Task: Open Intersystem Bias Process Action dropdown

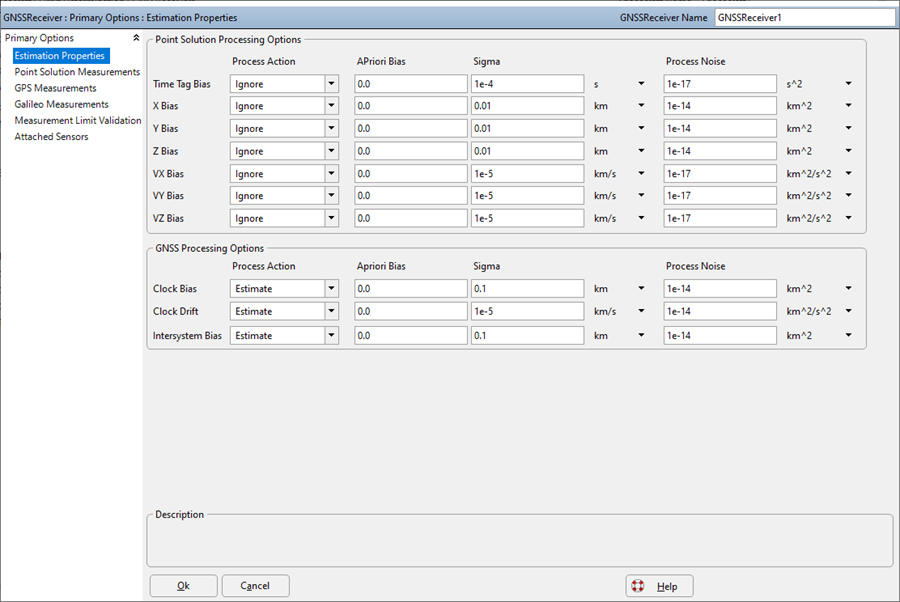Action: point(331,335)
